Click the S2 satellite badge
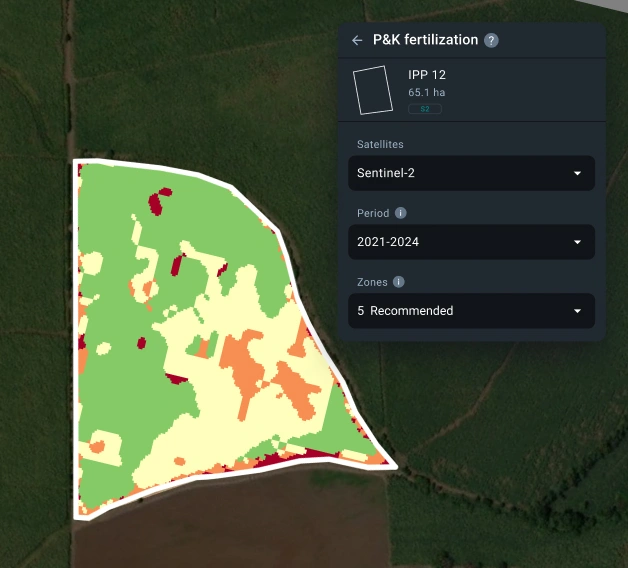 pos(425,109)
